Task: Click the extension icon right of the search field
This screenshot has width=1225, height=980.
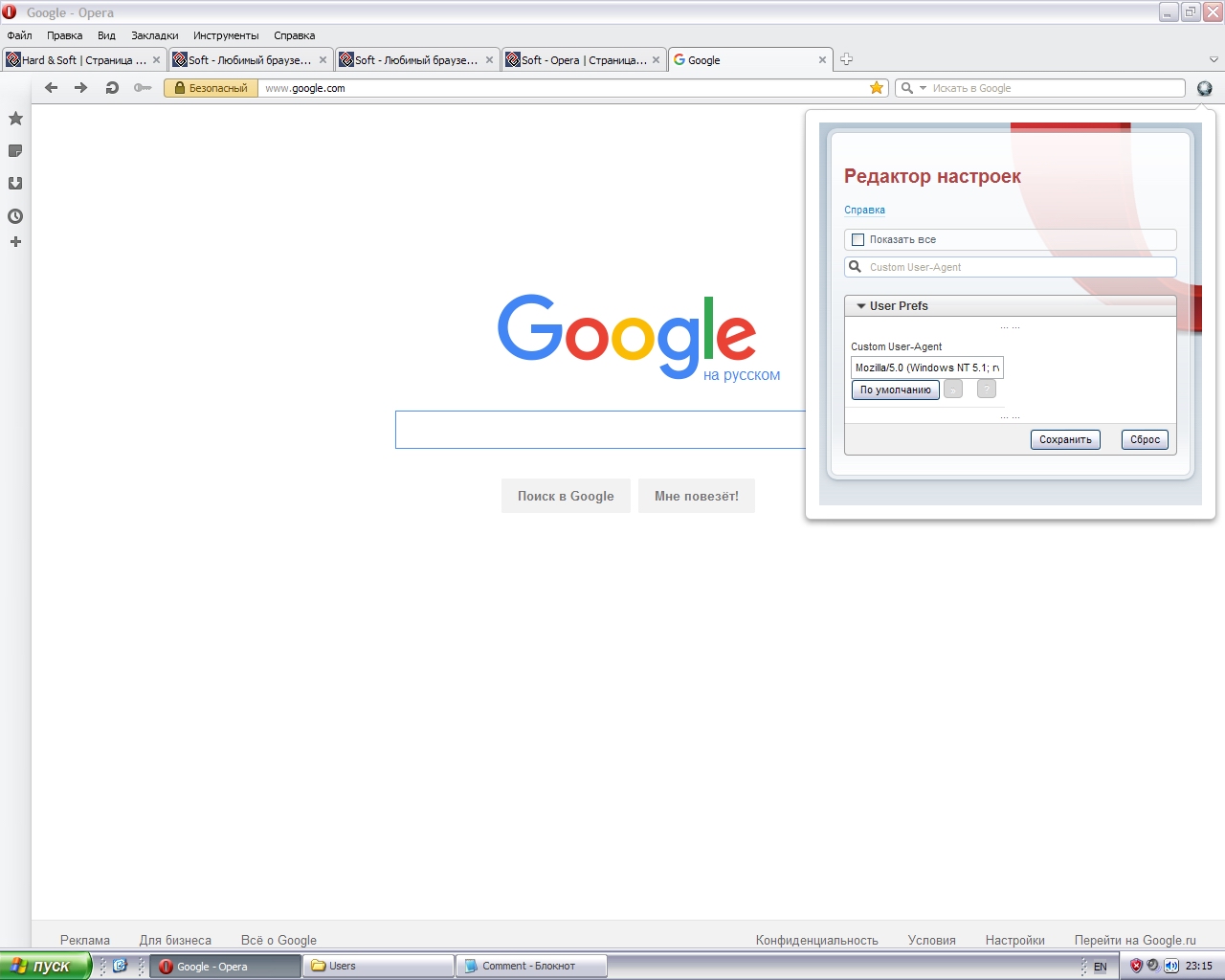Action: coord(1204,88)
